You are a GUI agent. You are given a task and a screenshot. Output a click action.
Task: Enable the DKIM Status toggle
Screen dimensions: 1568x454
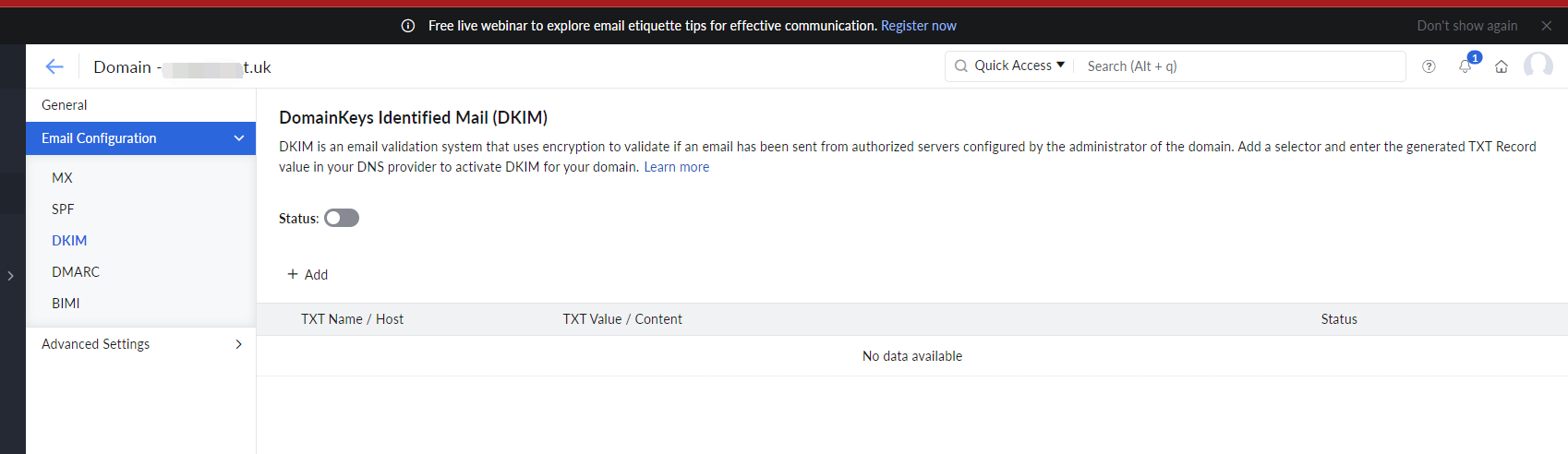click(341, 218)
